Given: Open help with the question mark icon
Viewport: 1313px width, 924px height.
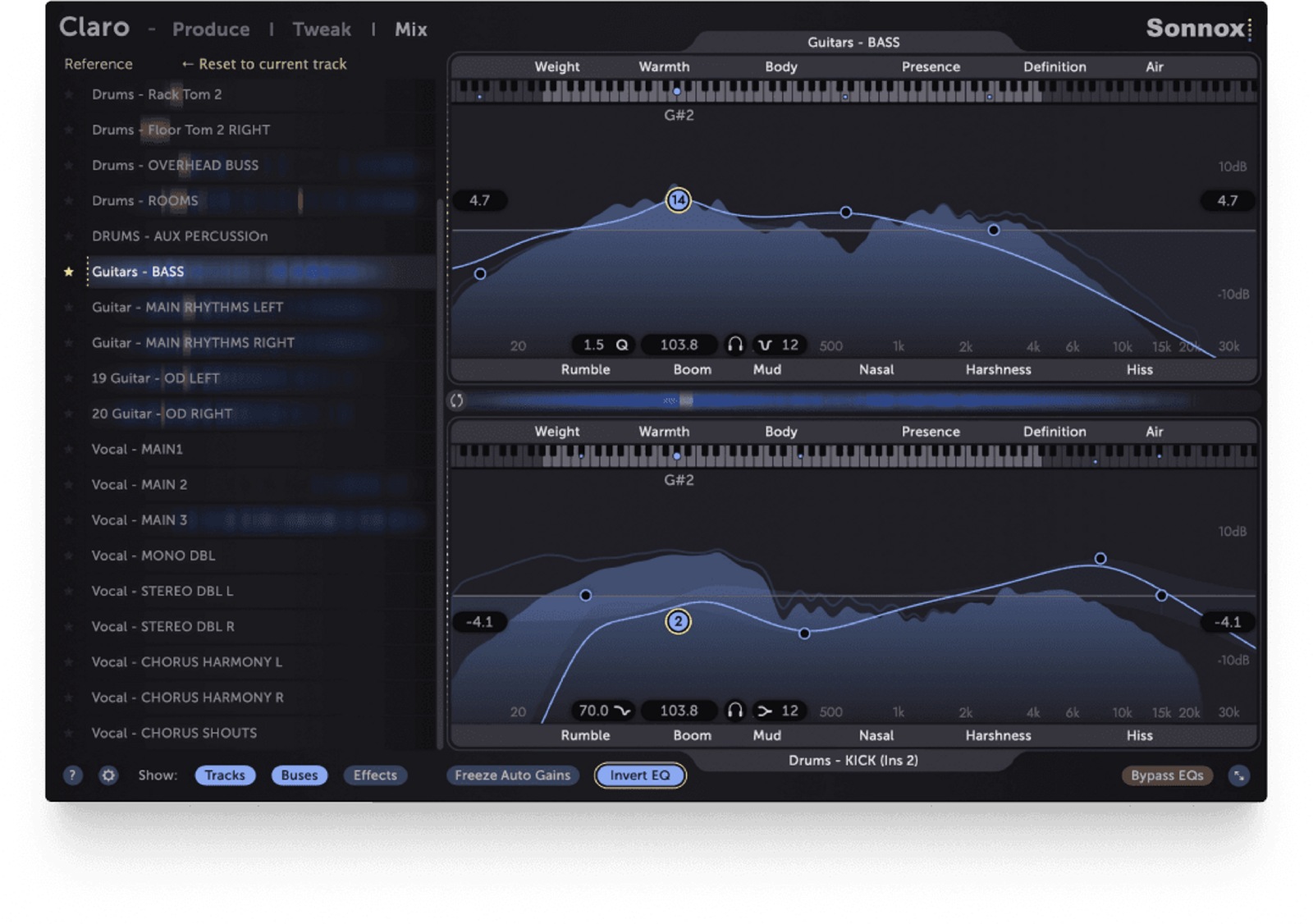Looking at the screenshot, I should (x=72, y=775).
